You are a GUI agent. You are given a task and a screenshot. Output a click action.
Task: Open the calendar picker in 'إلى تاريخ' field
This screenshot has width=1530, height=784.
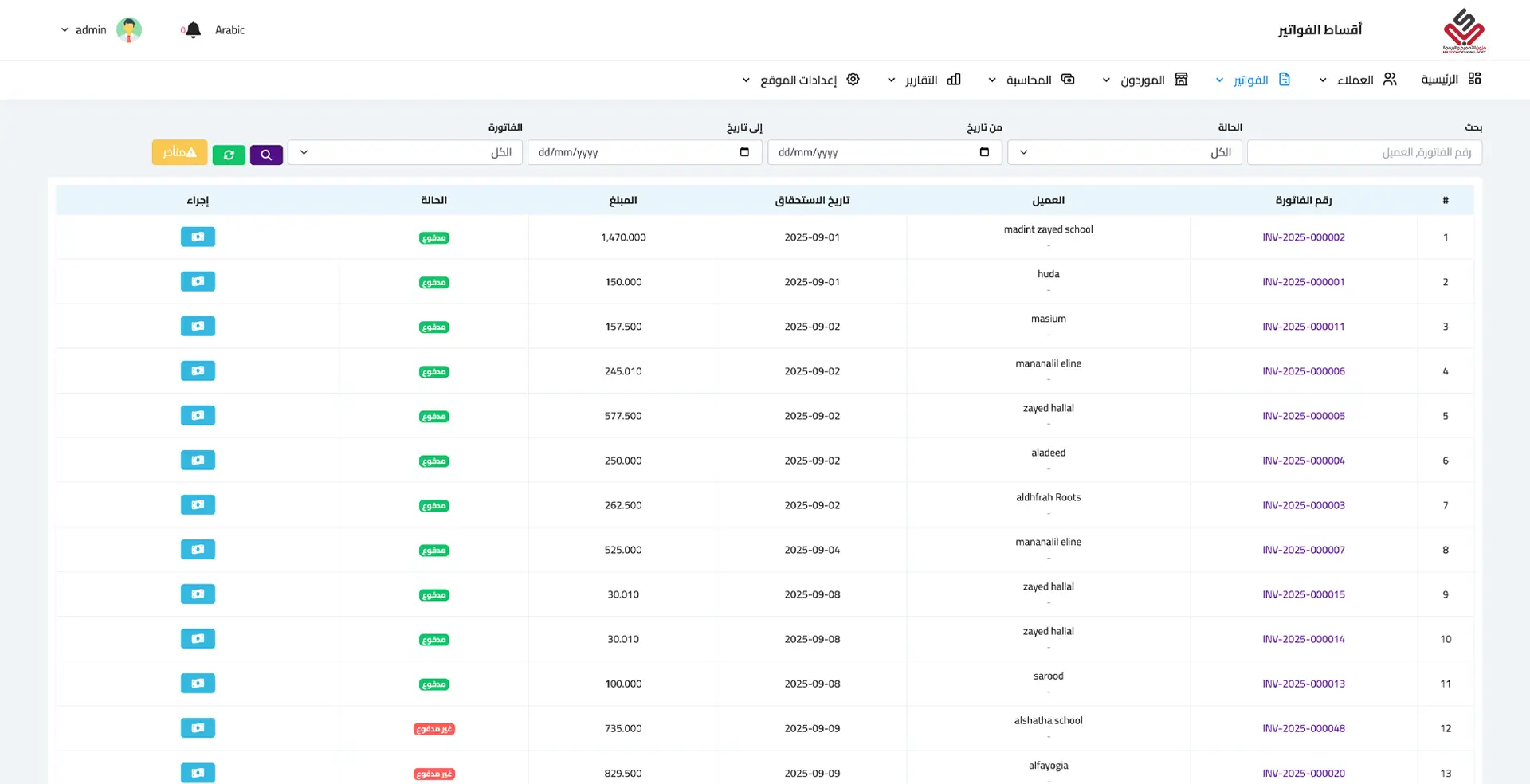tap(744, 152)
